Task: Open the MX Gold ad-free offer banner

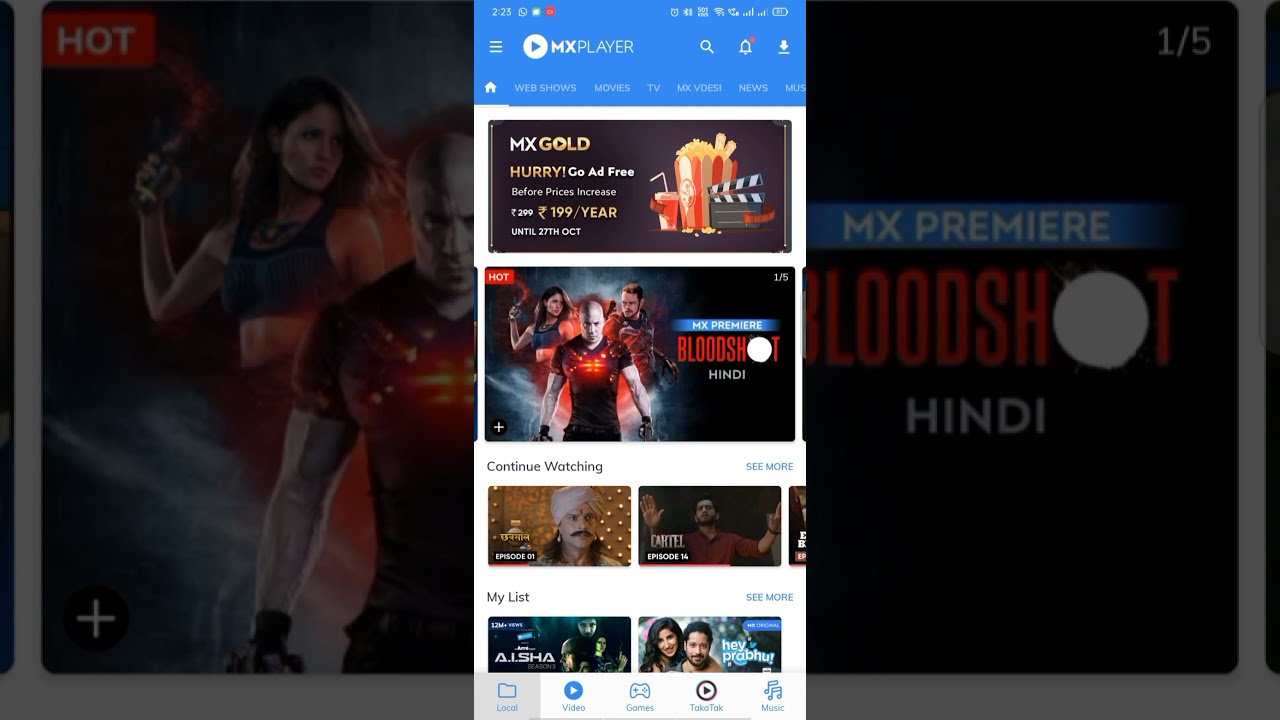Action: click(640, 186)
